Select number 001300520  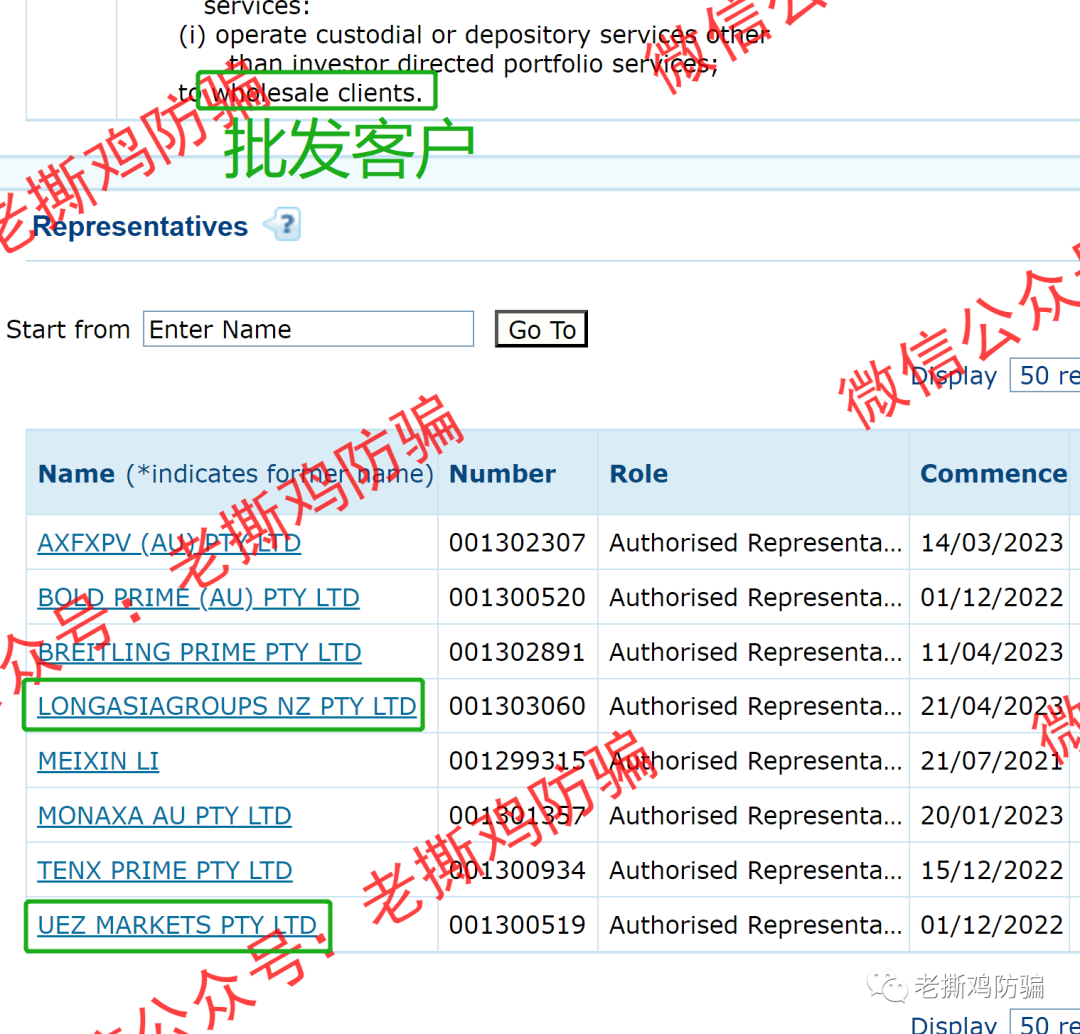(x=517, y=597)
